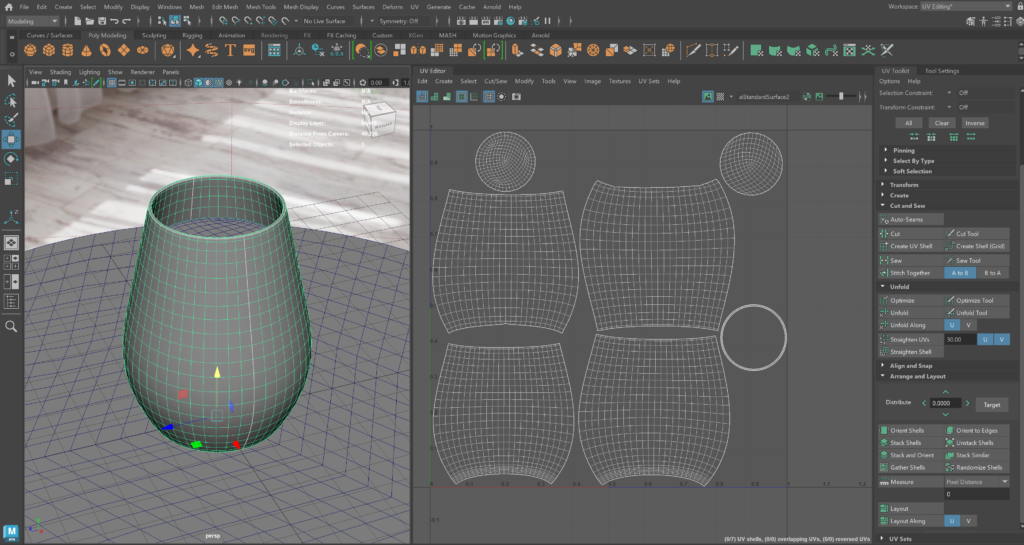
Task: Click the polygon Type text tool icon
Action: click(230, 50)
